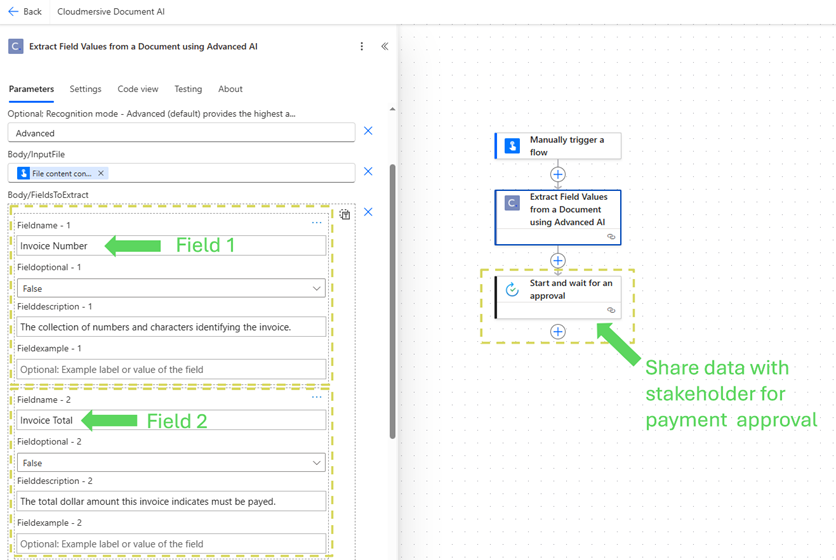Click connection link icon on approval card
This screenshot has height=560, width=836.
pos(611,310)
